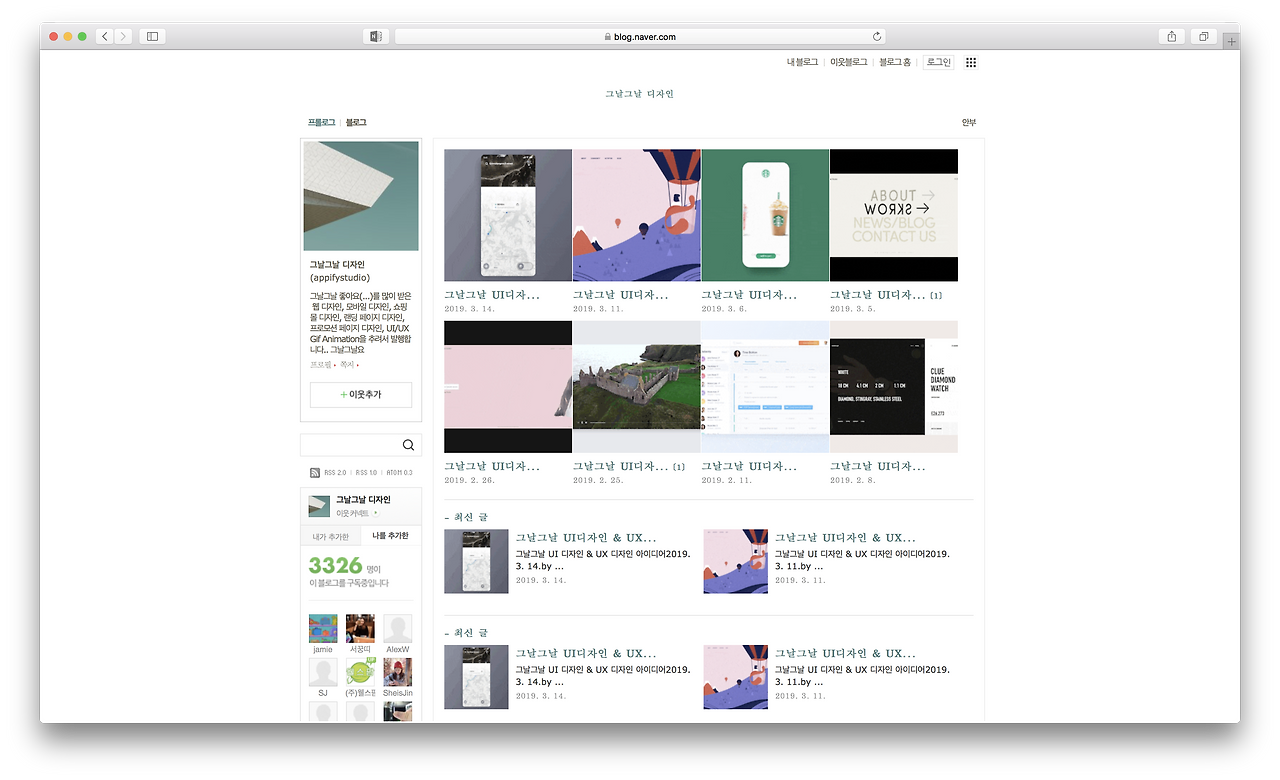The height and width of the screenshot is (780, 1280).
Task: Open the Naver services grid icon top right
Action: [x=970, y=62]
